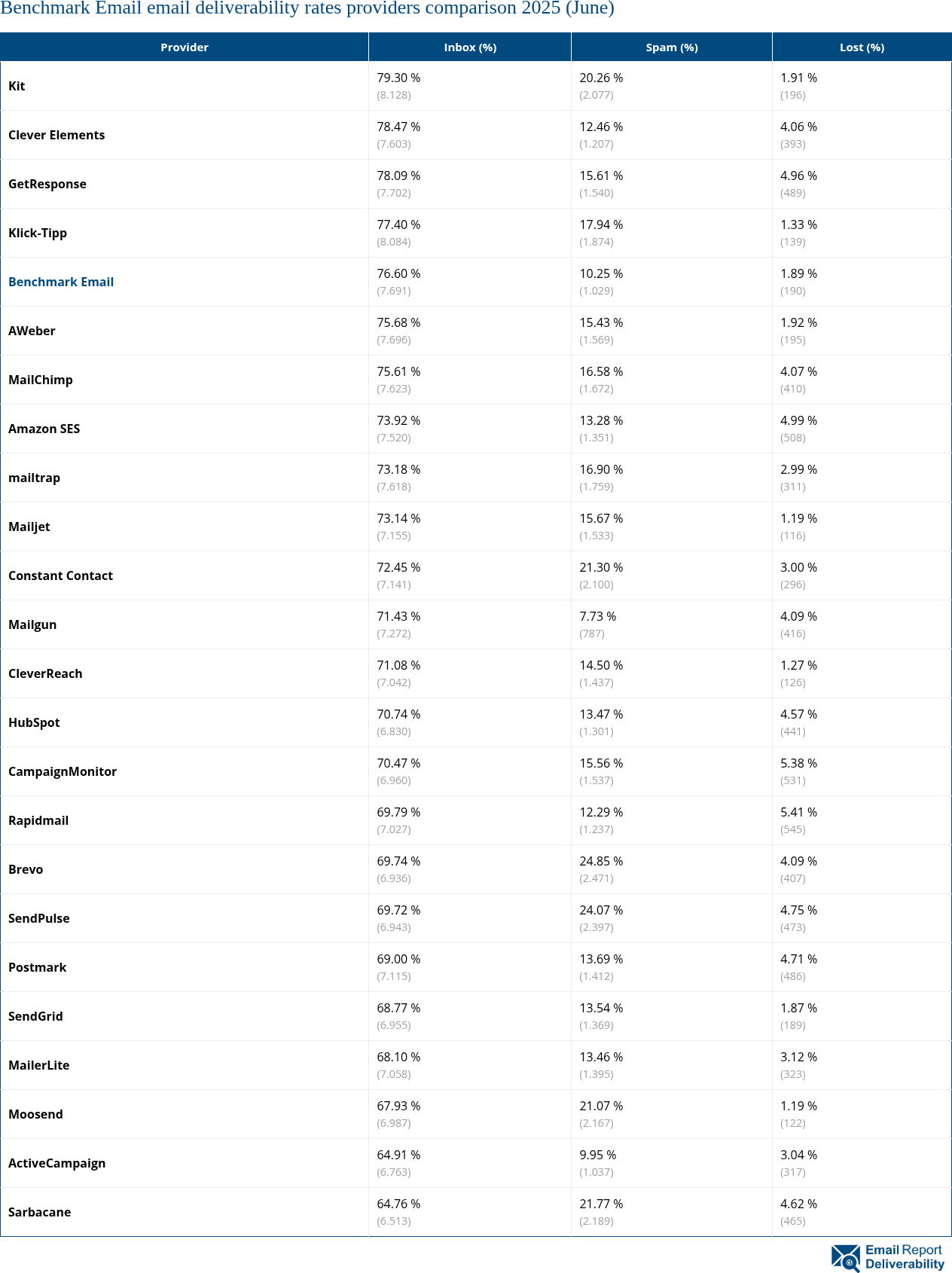Open the HubSpot provider entry
The width and height of the screenshot is (952, 1273).
tap(34, 722)
